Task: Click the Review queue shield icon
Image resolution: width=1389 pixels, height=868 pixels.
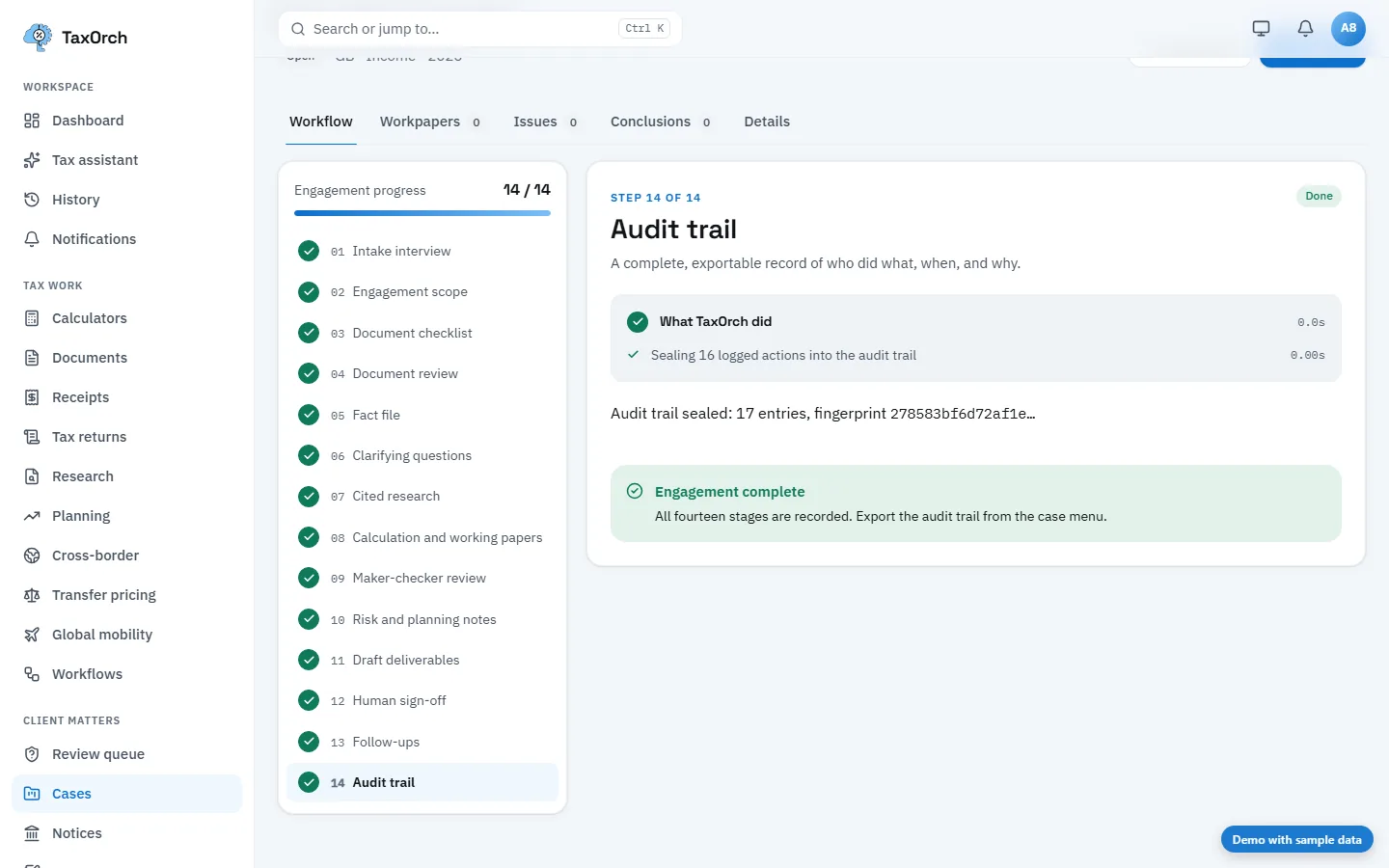Action: (32, 754)
